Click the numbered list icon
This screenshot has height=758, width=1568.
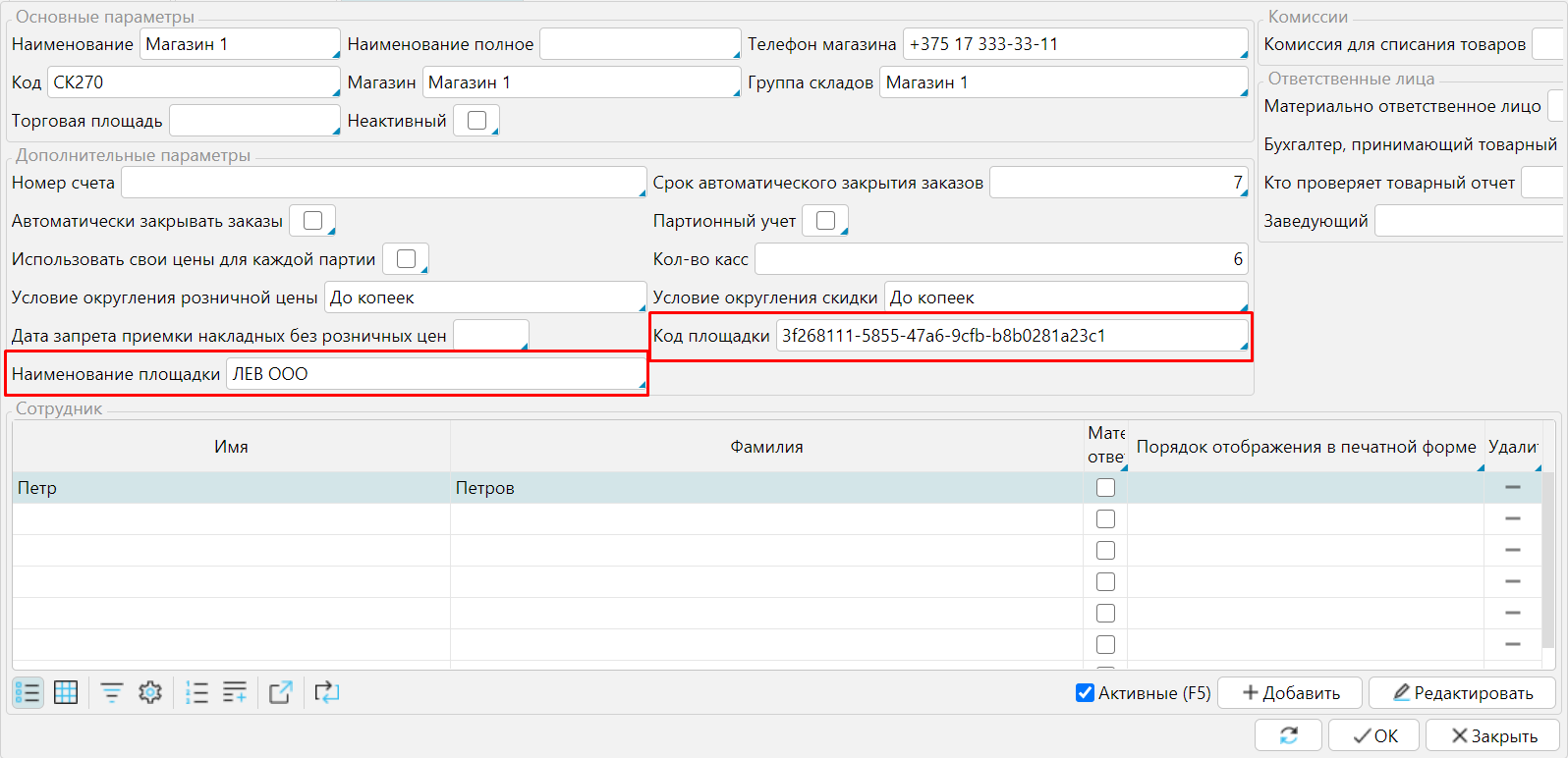(196, 692)
